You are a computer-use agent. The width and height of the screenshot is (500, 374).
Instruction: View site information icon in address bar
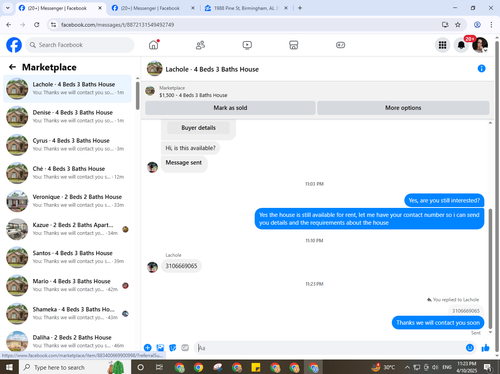click(53, 25)
